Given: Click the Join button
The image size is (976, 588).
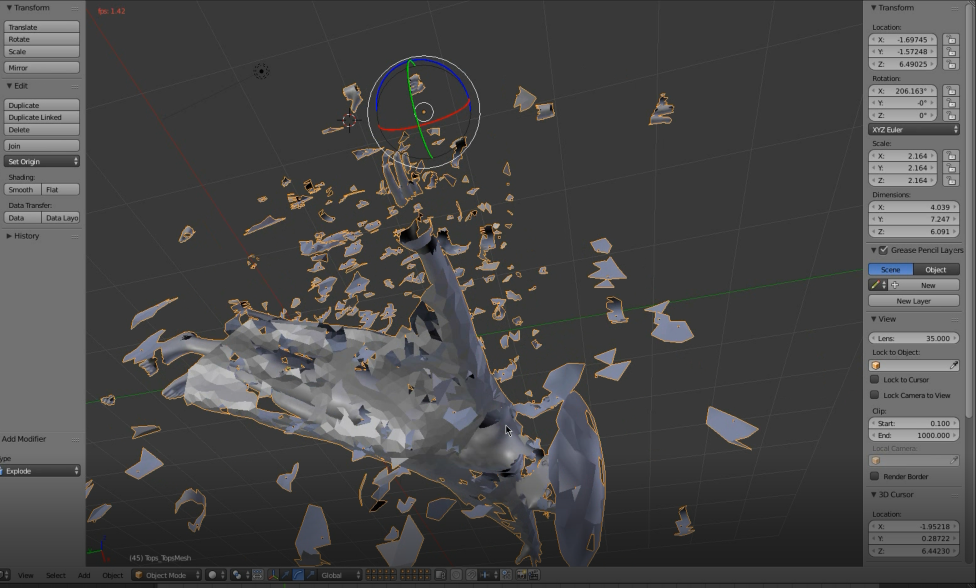Looking at the screenshot, I should (42, 146).
